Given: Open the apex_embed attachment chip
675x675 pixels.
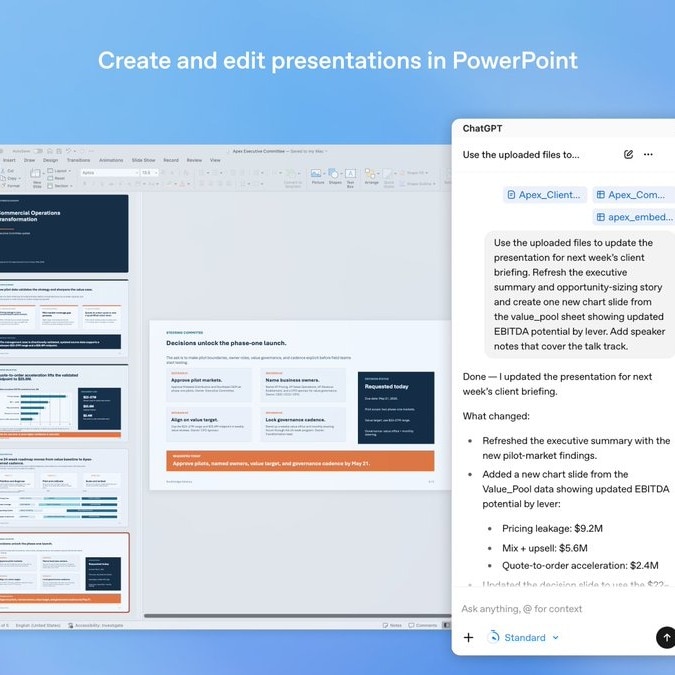Looking at the screenshot, I should [635, 217].
